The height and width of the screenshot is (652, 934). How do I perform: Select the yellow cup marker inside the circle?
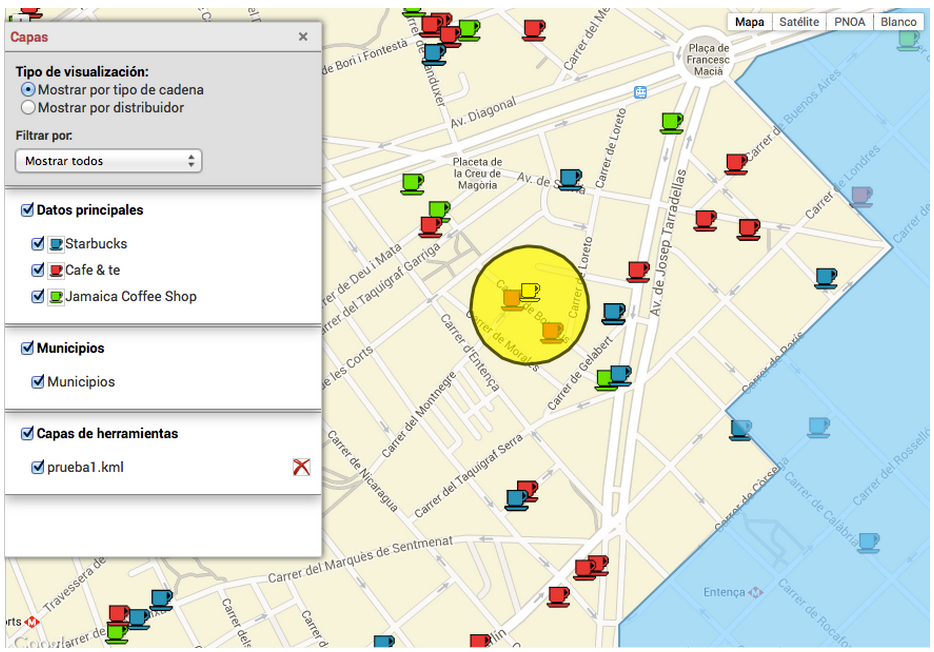pyautogui.click(x=530, y=291)
